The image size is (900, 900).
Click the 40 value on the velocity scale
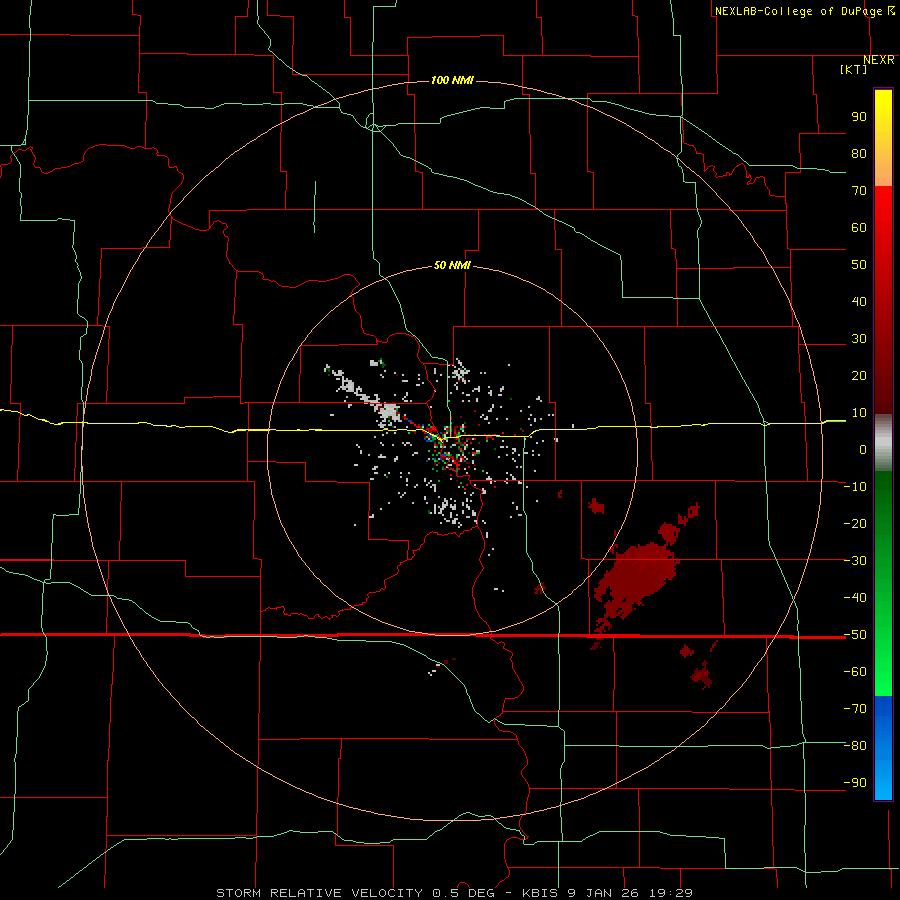[859, 302]
